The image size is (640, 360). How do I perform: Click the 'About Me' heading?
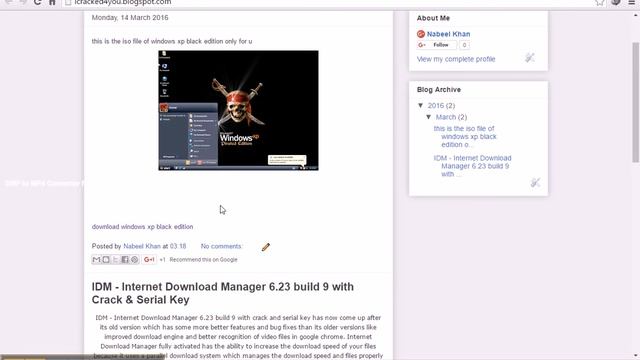(x=433, y=18)
